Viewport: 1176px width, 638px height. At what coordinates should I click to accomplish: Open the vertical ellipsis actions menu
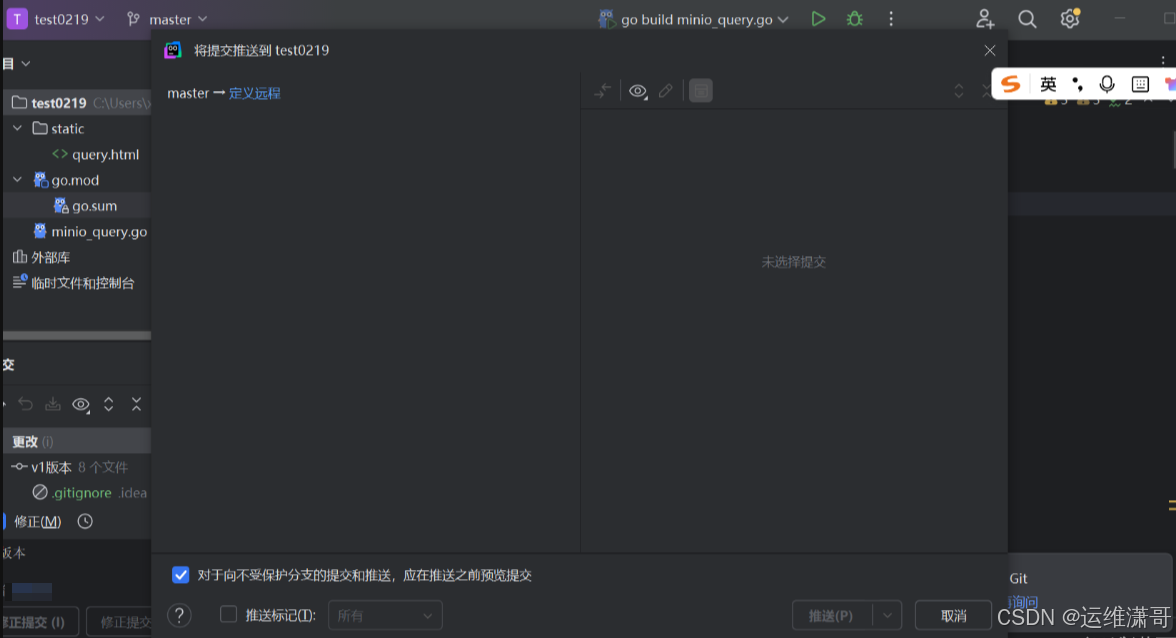(x=891, y=18)
